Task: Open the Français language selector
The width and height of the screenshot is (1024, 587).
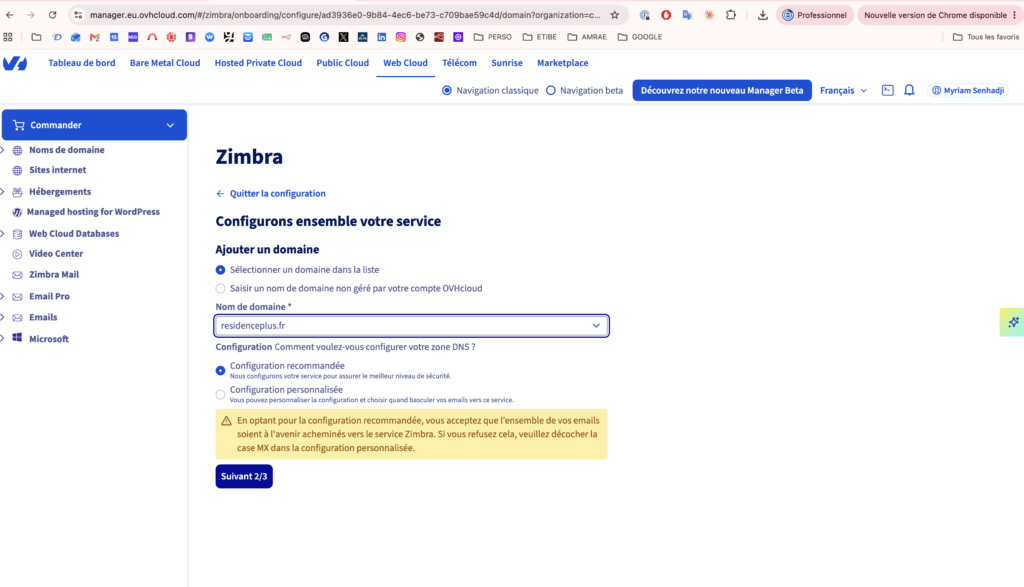Action: pyautogui.click(x=843, y=90)
